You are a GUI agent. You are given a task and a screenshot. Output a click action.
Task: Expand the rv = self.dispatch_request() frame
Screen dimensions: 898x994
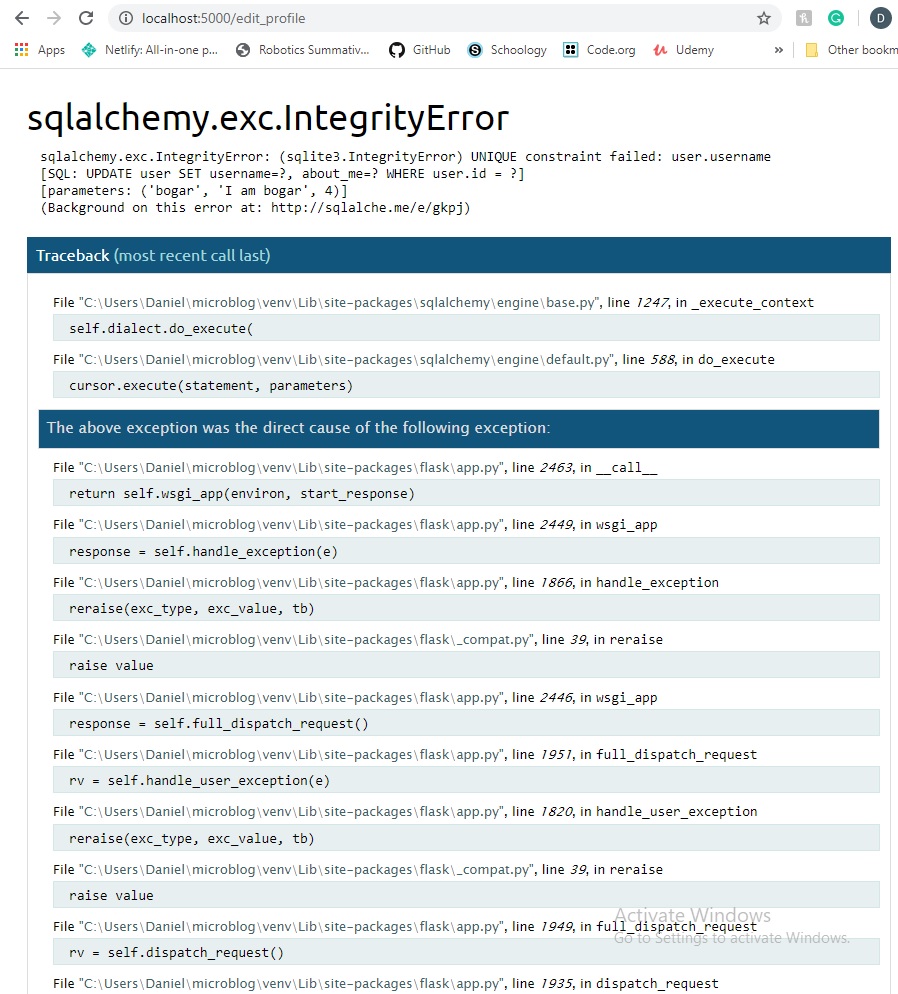tap(466, 953)
